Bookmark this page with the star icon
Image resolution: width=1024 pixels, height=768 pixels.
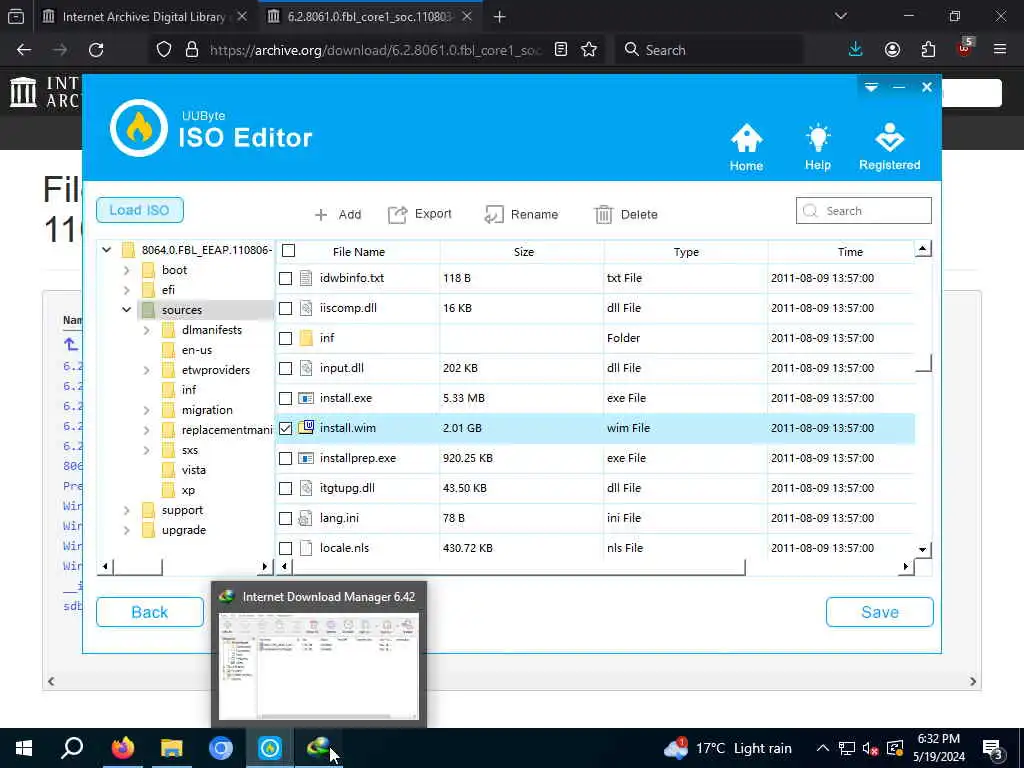pyautogui.click(x=589, y=50)
